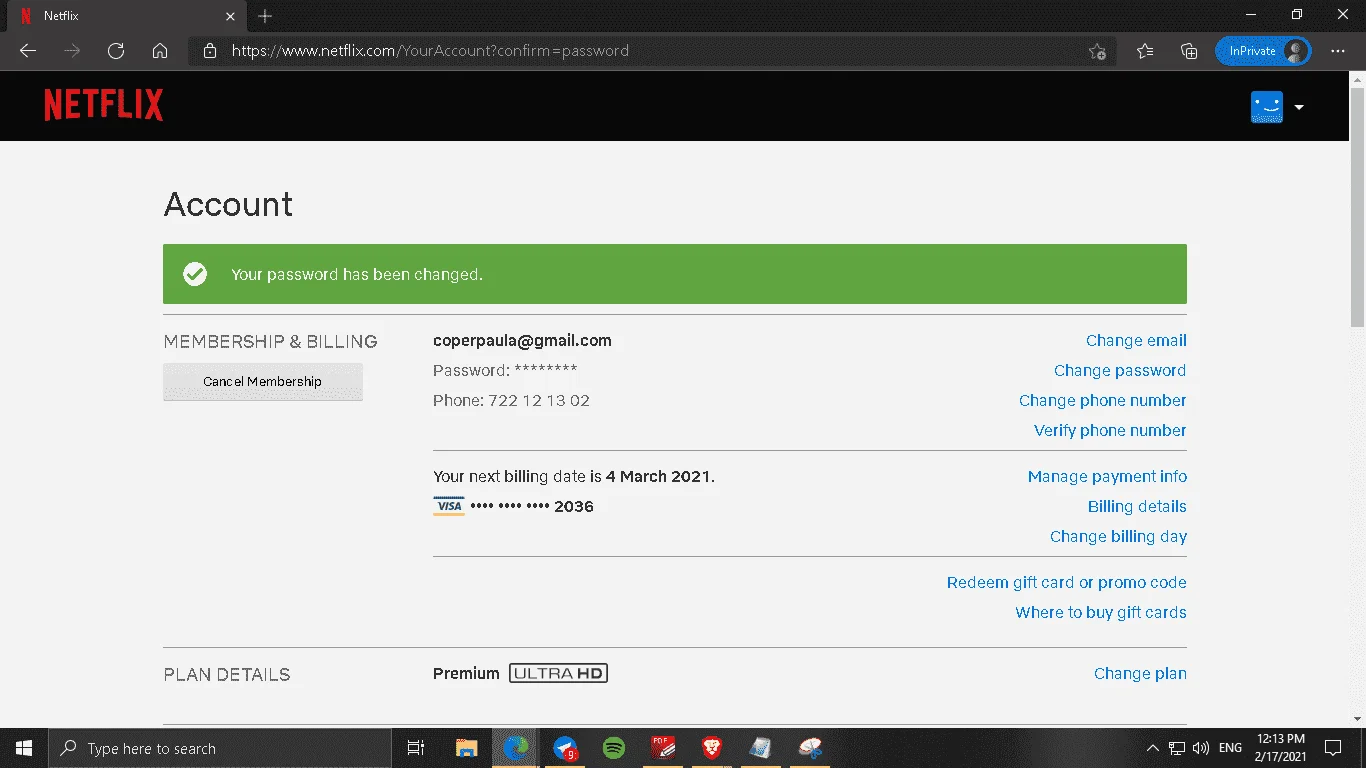Open the Favorites list

pos(1145,51)
